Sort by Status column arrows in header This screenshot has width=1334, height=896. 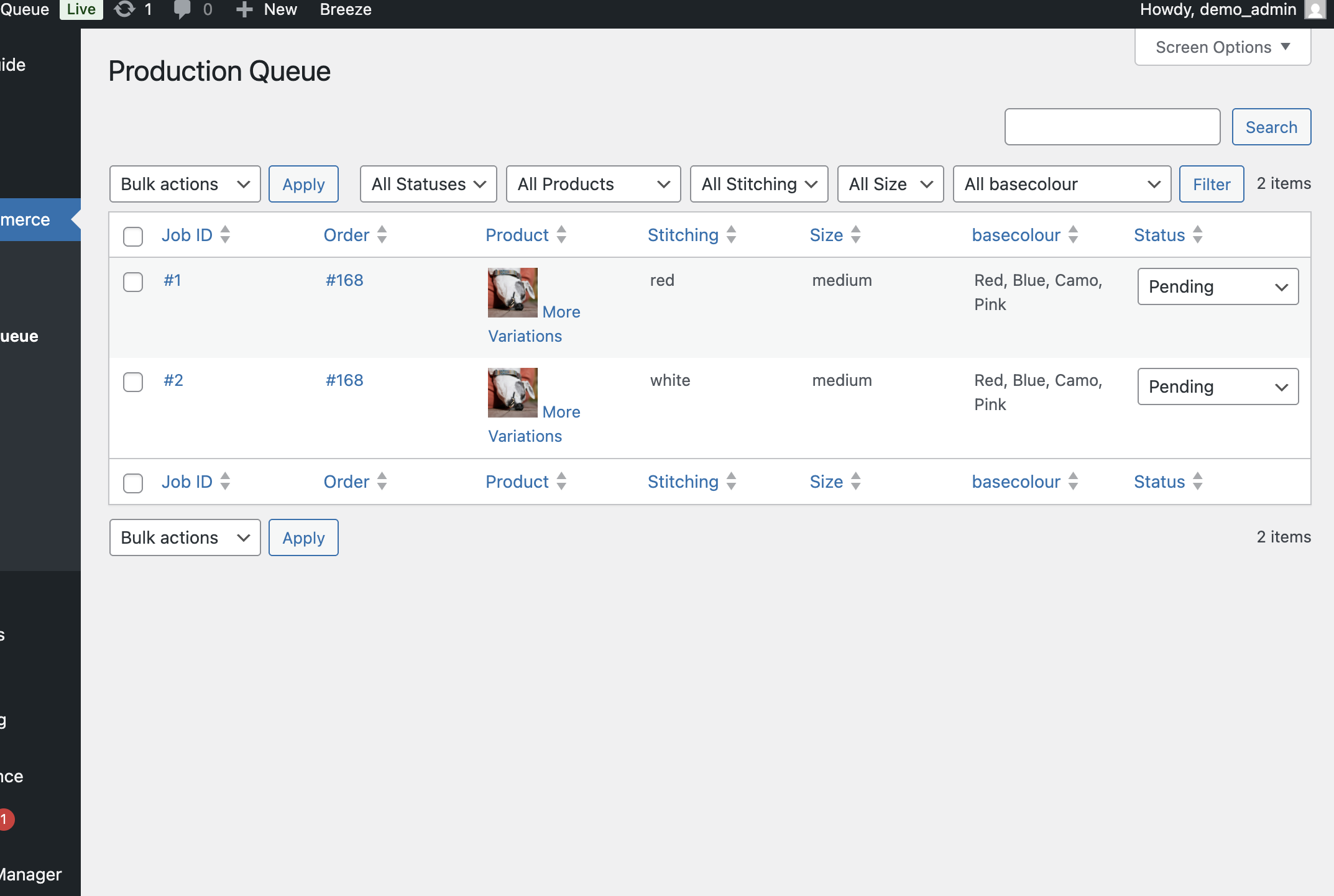tap(1198, 235)
